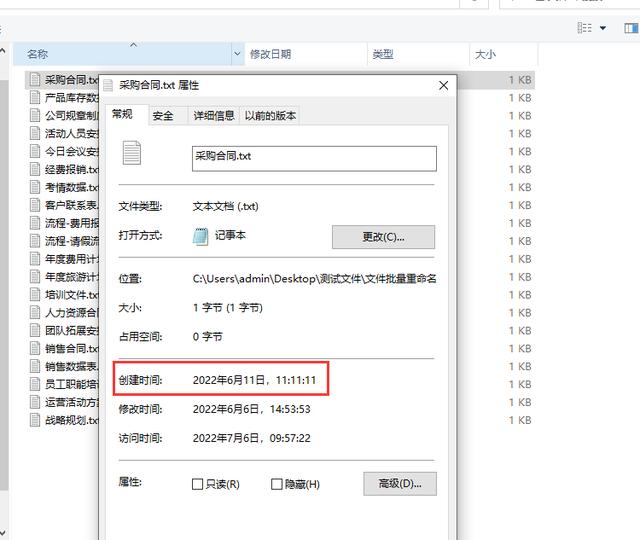This screenshot has width=640, height=540.
Task: Click the 更改(C)... button
Action: [383, 237]
